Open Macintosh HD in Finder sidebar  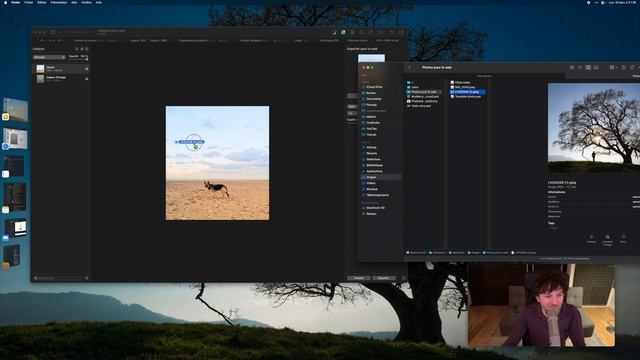click(376, 208)
